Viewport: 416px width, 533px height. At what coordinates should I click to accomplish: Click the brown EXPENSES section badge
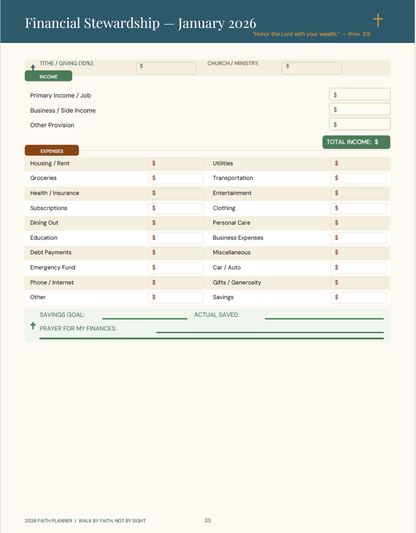[x=52, y=151]
